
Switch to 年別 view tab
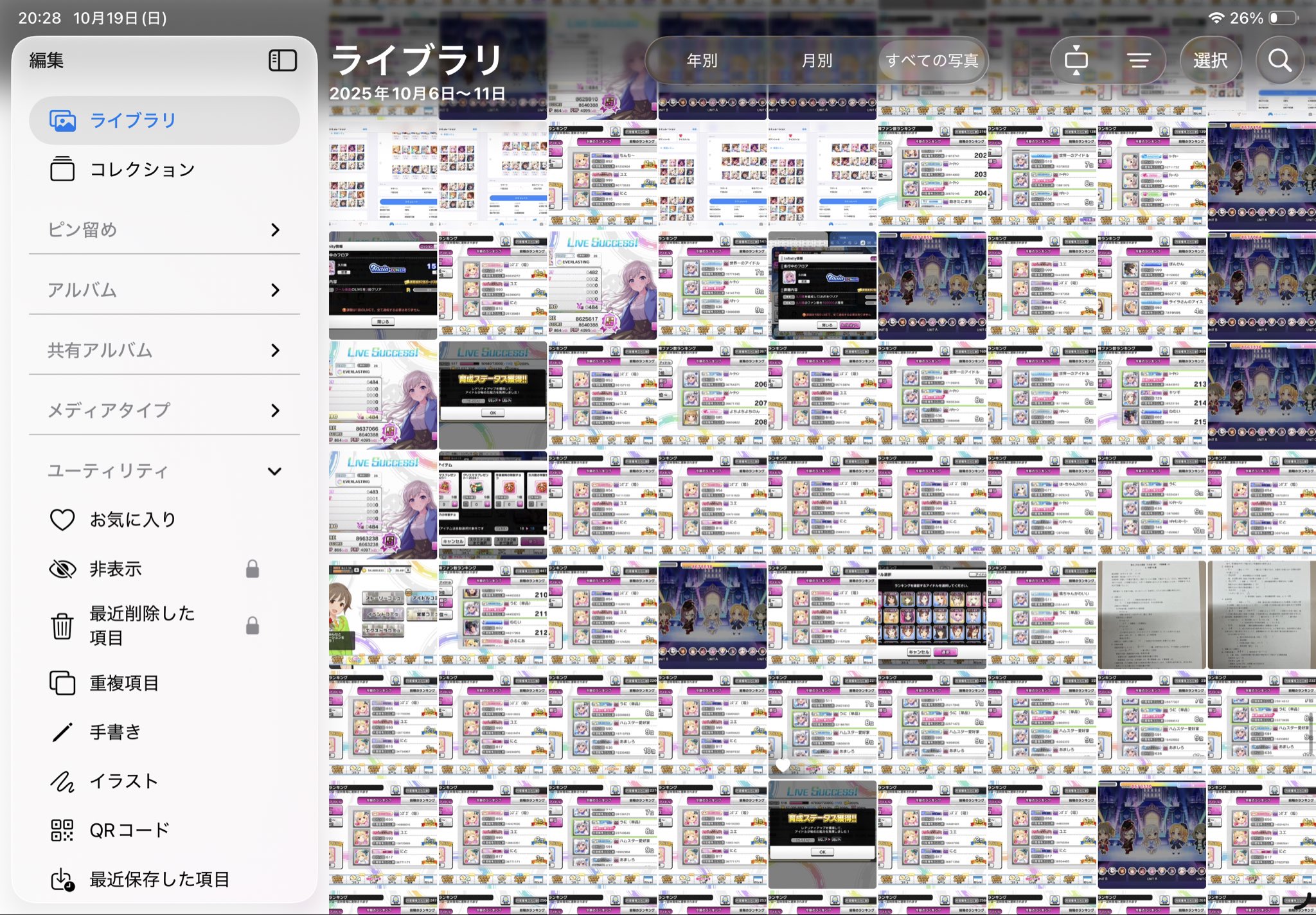702,60
